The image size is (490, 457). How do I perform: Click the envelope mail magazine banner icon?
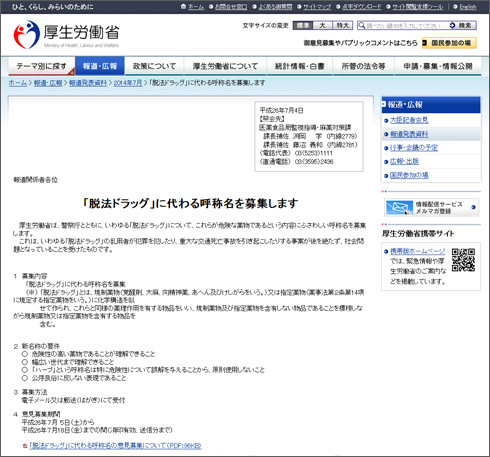[399, 208]
